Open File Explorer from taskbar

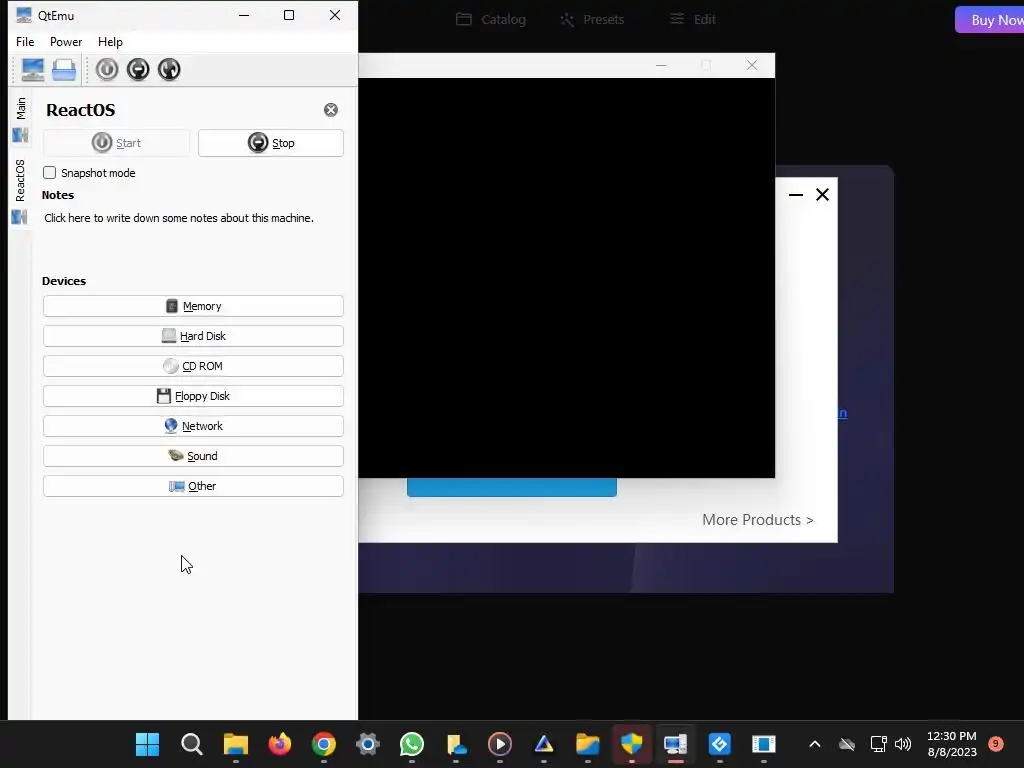coord(236,744)
